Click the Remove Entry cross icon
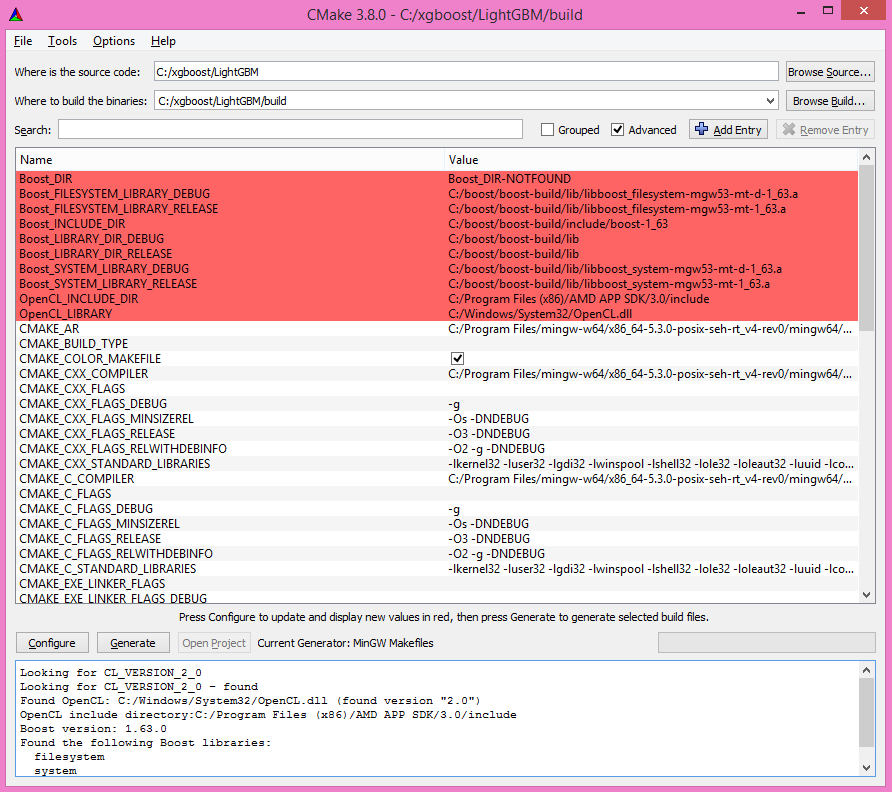The height and width of the screenshot is (792, 892). [x=790, y=129]
